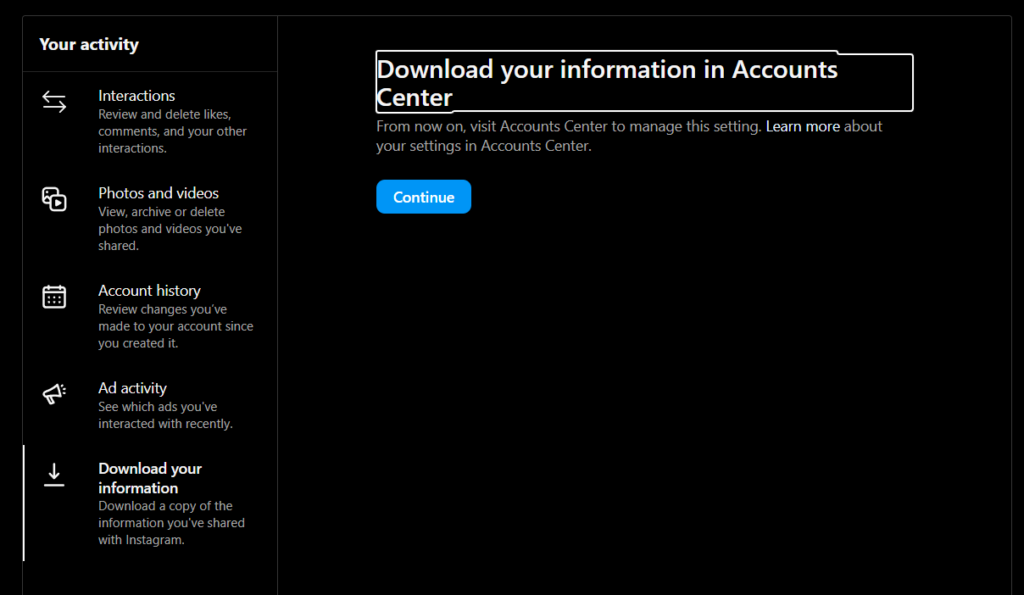Click the Interactions arrows icon
Screen dimensions: 1024x595
(54, 102)
